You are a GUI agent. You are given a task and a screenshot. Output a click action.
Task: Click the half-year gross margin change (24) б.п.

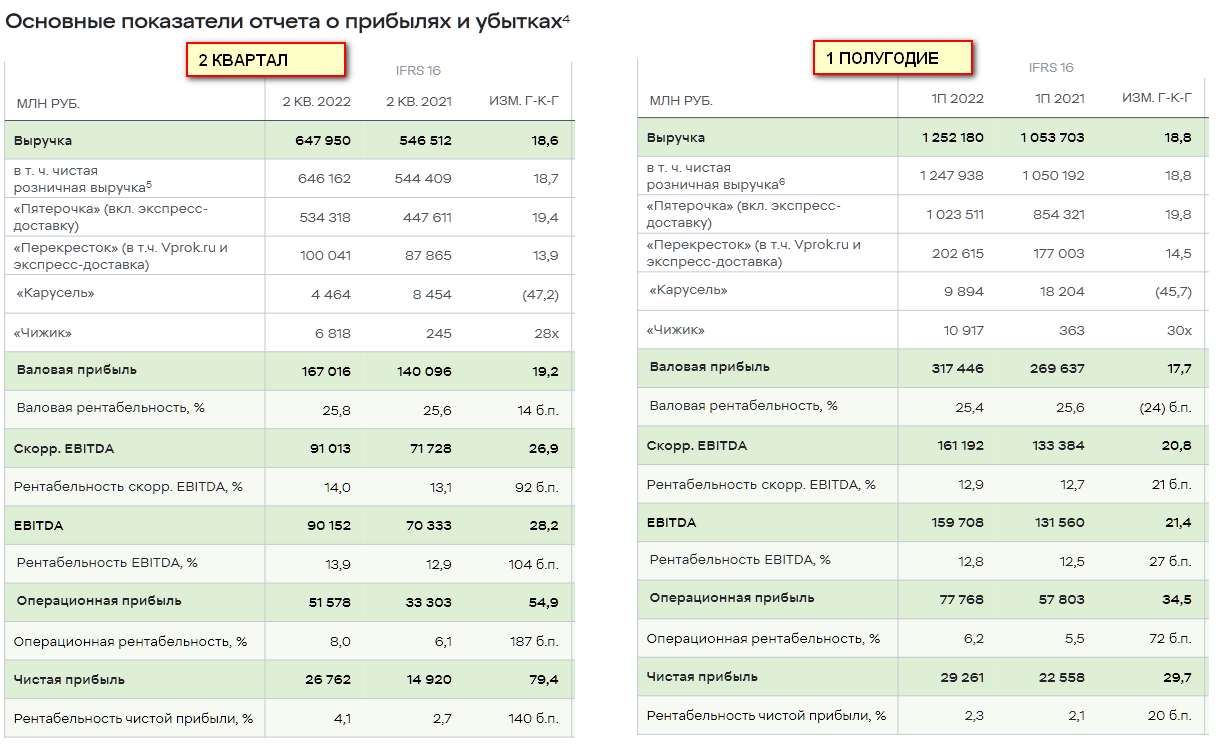click(1166, 406)
